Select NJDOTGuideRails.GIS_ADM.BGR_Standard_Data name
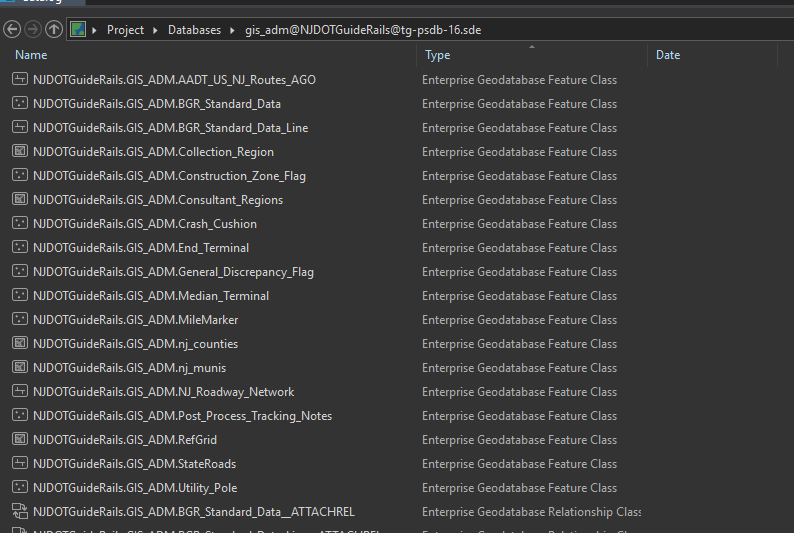This screenshot has width=794, height=533. point(156,104)
